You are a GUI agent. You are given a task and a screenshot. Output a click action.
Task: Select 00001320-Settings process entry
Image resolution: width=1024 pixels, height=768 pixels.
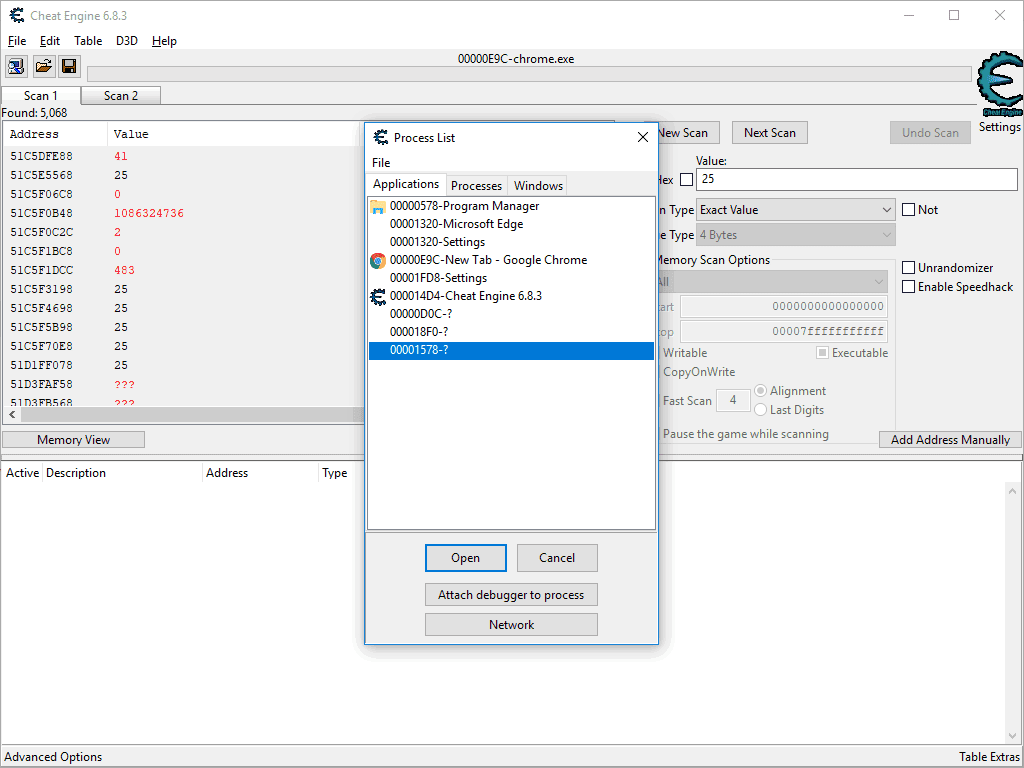click(x=511, y=242)
